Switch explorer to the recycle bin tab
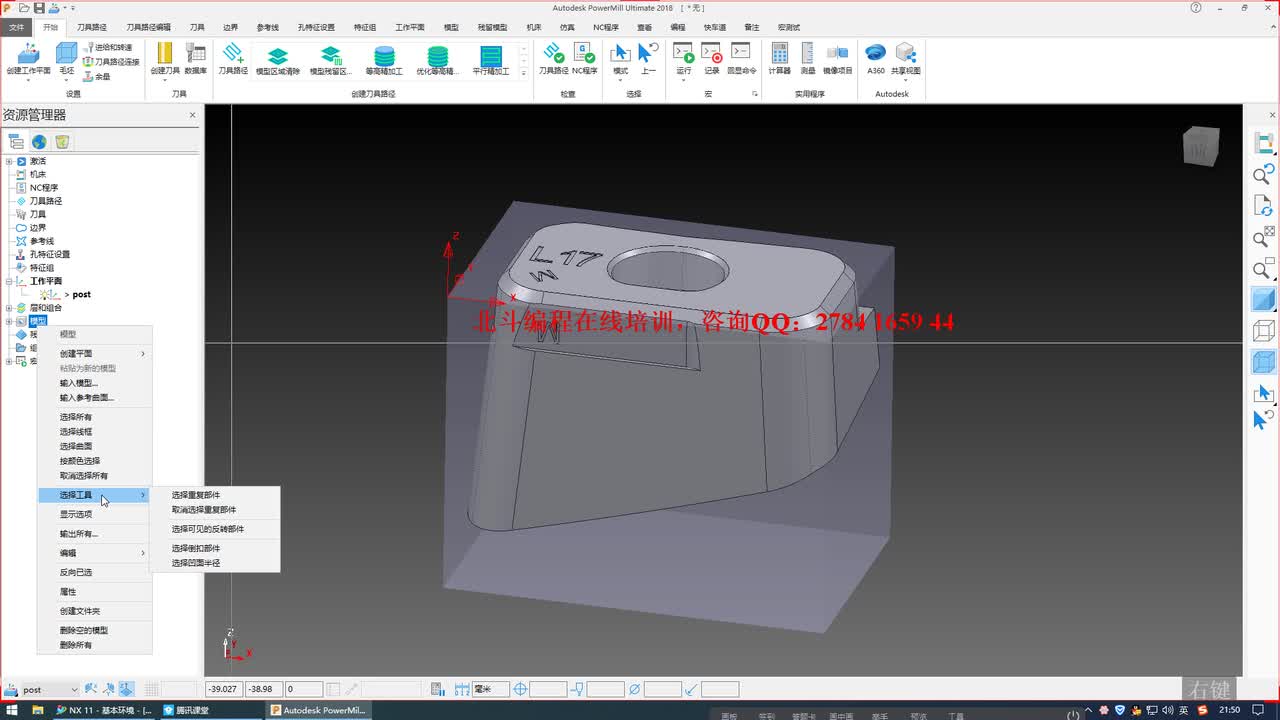This screenshot has height=720, width=1280. pos(62,142)
